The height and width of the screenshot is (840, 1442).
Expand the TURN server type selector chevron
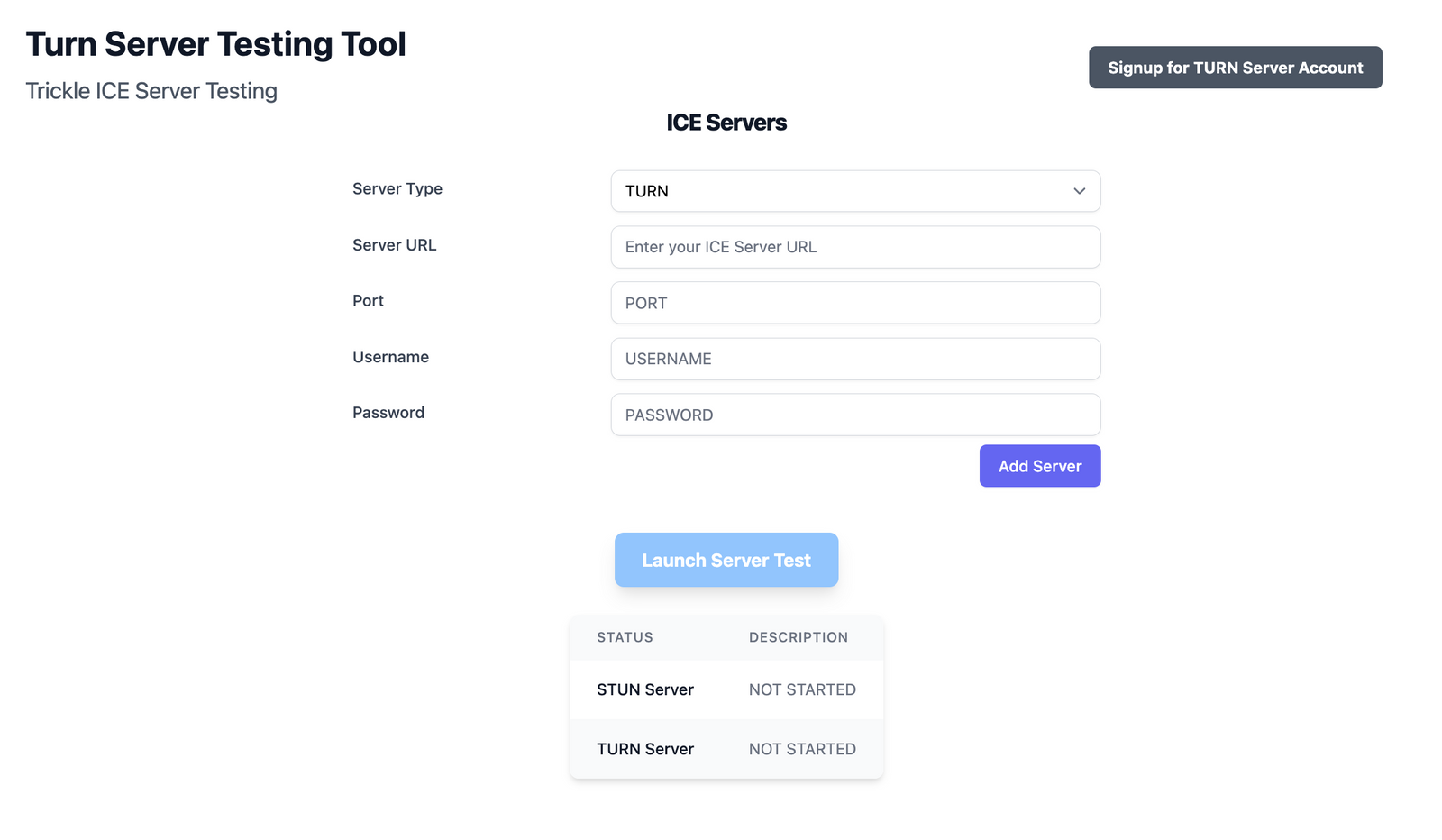[1079, 191]
